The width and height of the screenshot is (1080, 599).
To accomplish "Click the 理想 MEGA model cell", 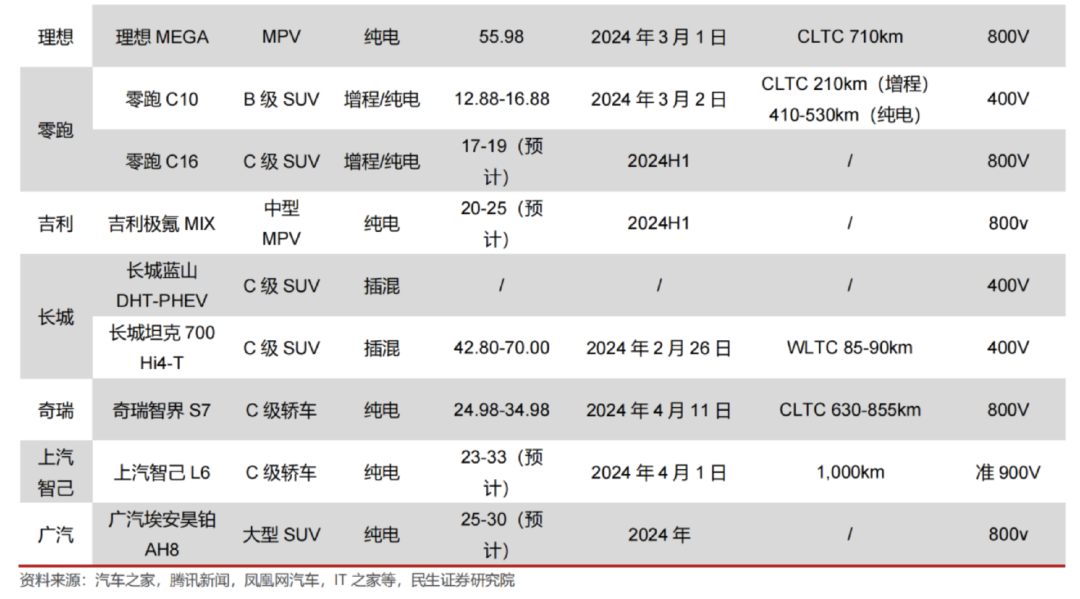I will (162, 37).
